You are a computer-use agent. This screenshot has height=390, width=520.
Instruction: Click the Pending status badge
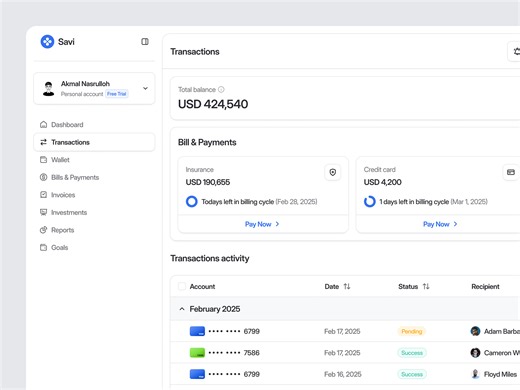[412, 331]
